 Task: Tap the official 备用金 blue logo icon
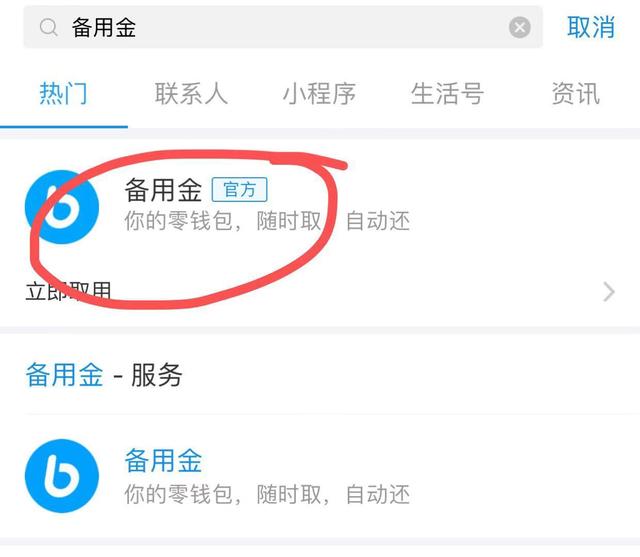[62, 207]
